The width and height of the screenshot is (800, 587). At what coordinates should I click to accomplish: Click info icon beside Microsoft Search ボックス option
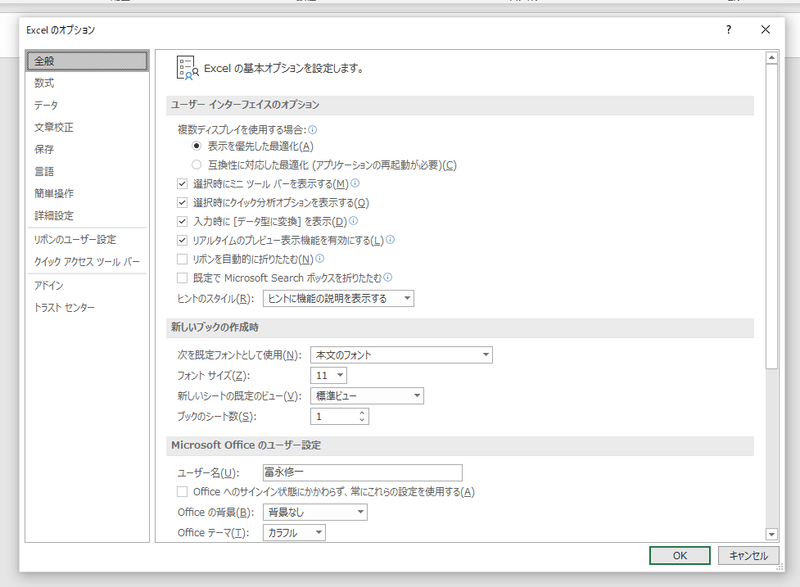point(388,277)
